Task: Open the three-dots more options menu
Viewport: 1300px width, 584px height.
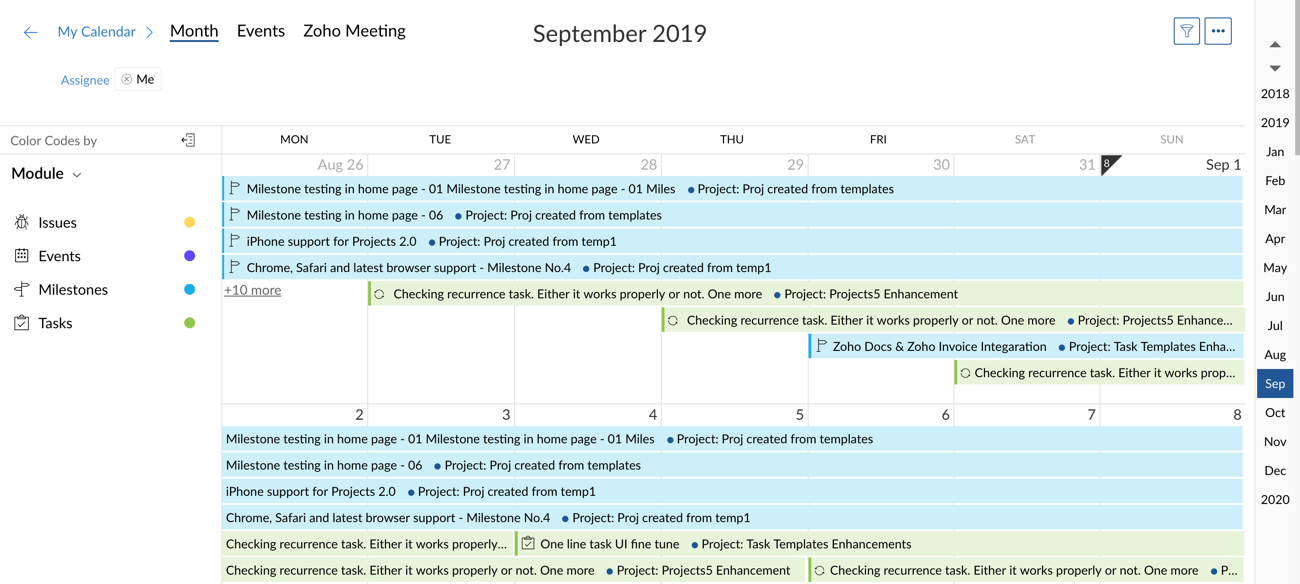Action: point(1218,31)
